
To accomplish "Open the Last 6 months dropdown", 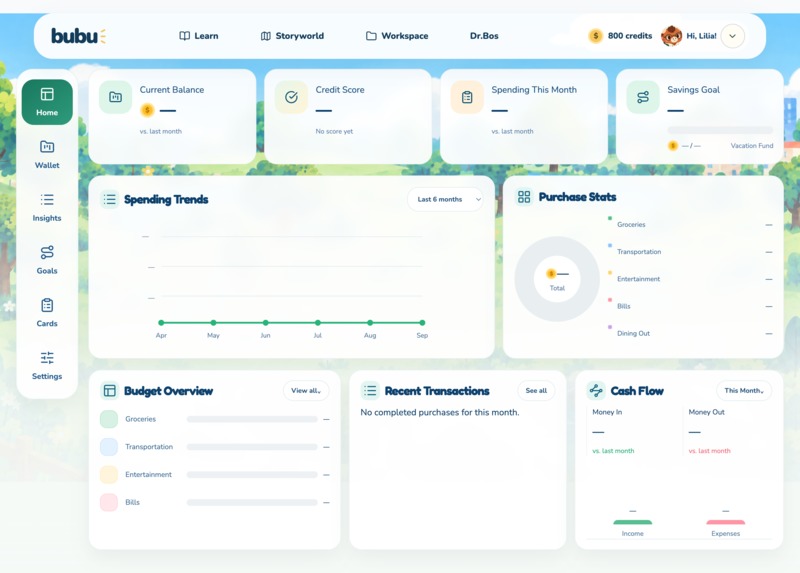I will (445, 199).
